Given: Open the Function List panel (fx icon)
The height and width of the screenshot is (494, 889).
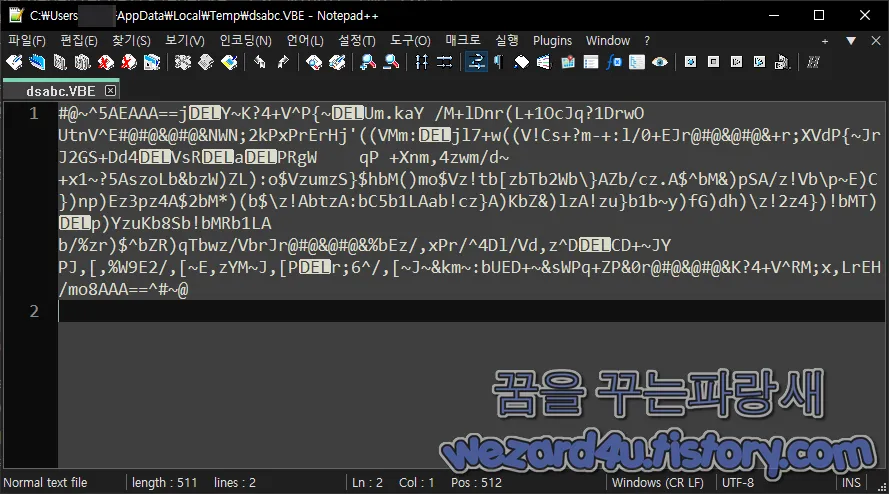Looking at the screenshot, I should pos(613,62).
